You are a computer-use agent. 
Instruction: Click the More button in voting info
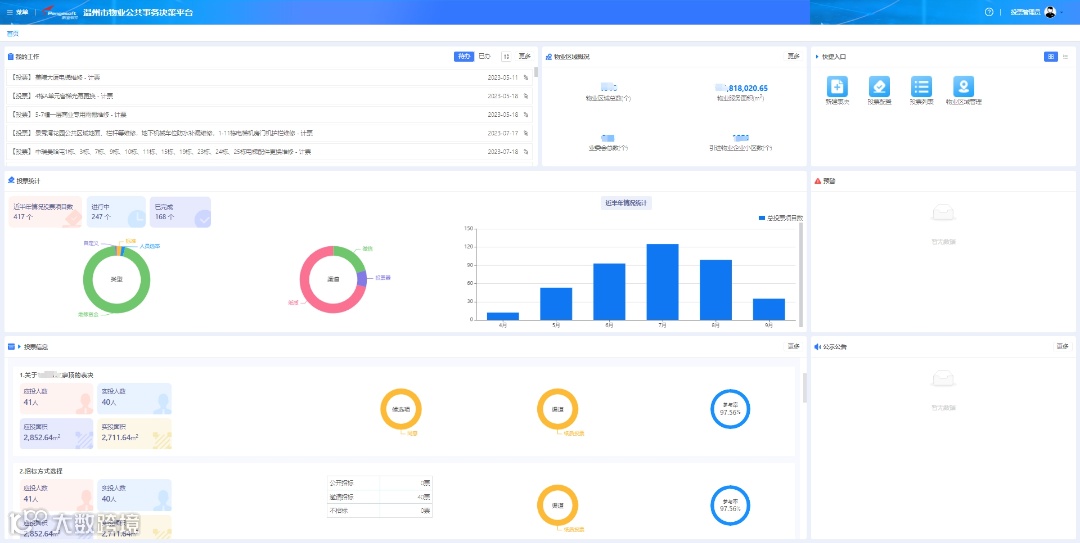coord(793,346)
